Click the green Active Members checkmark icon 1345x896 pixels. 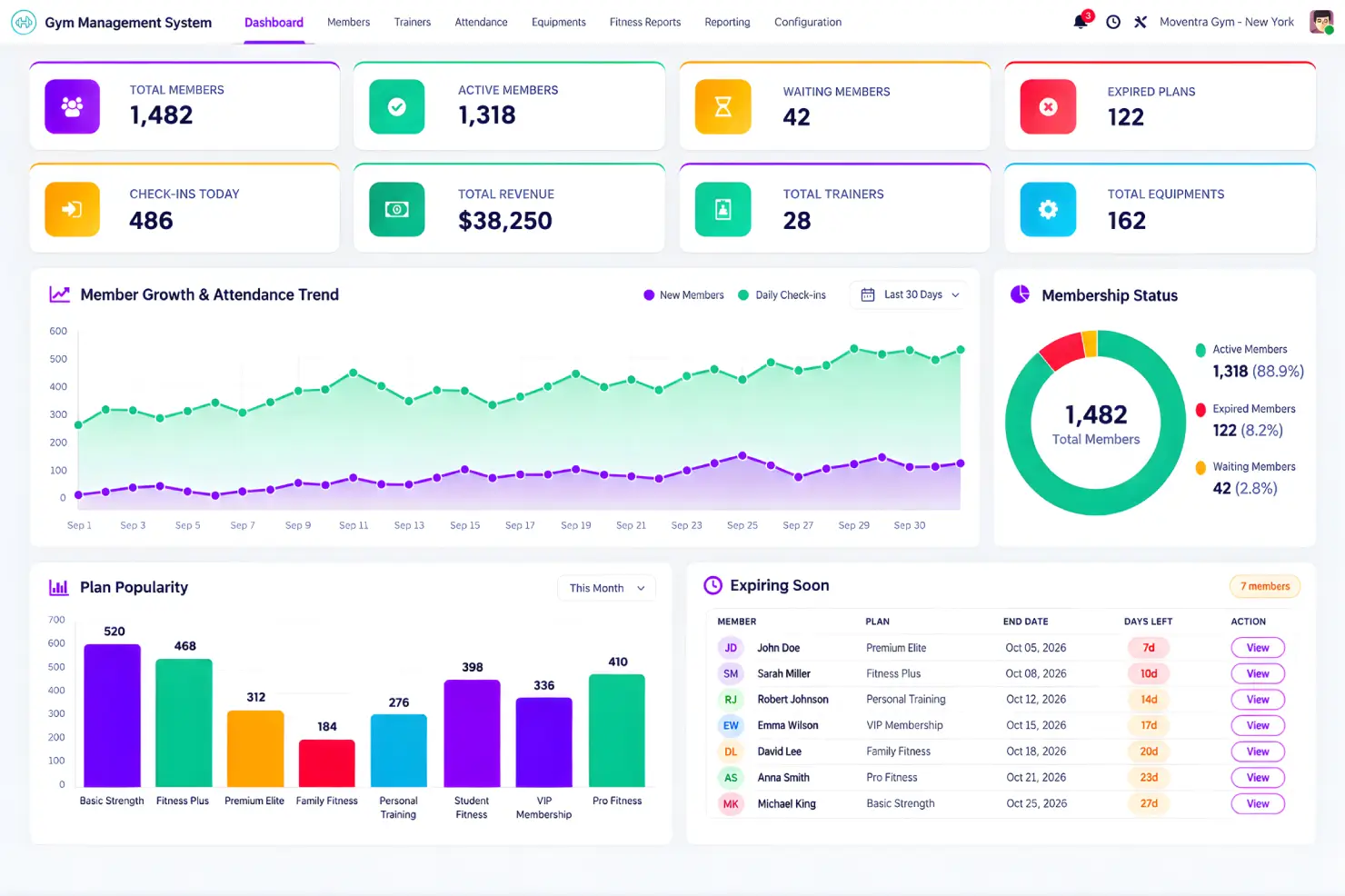point(397,106)
